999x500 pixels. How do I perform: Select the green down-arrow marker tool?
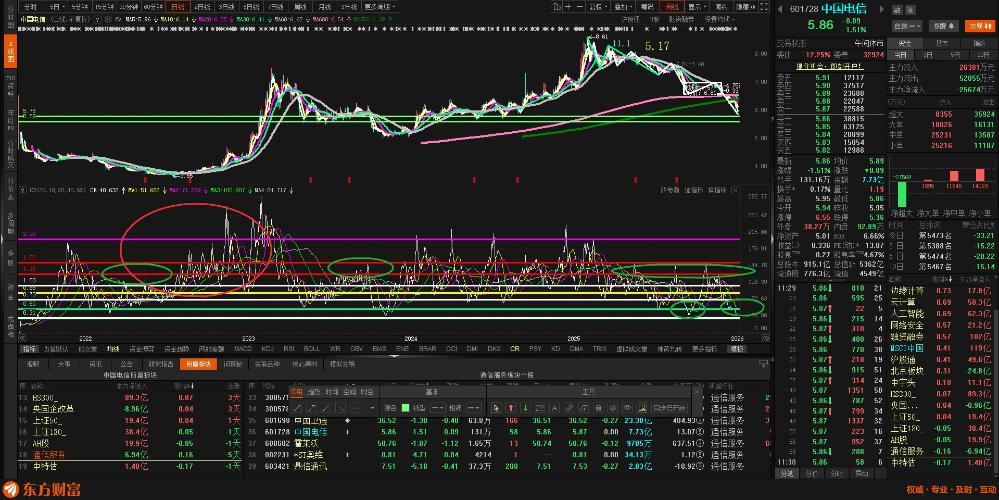(525, 408)
